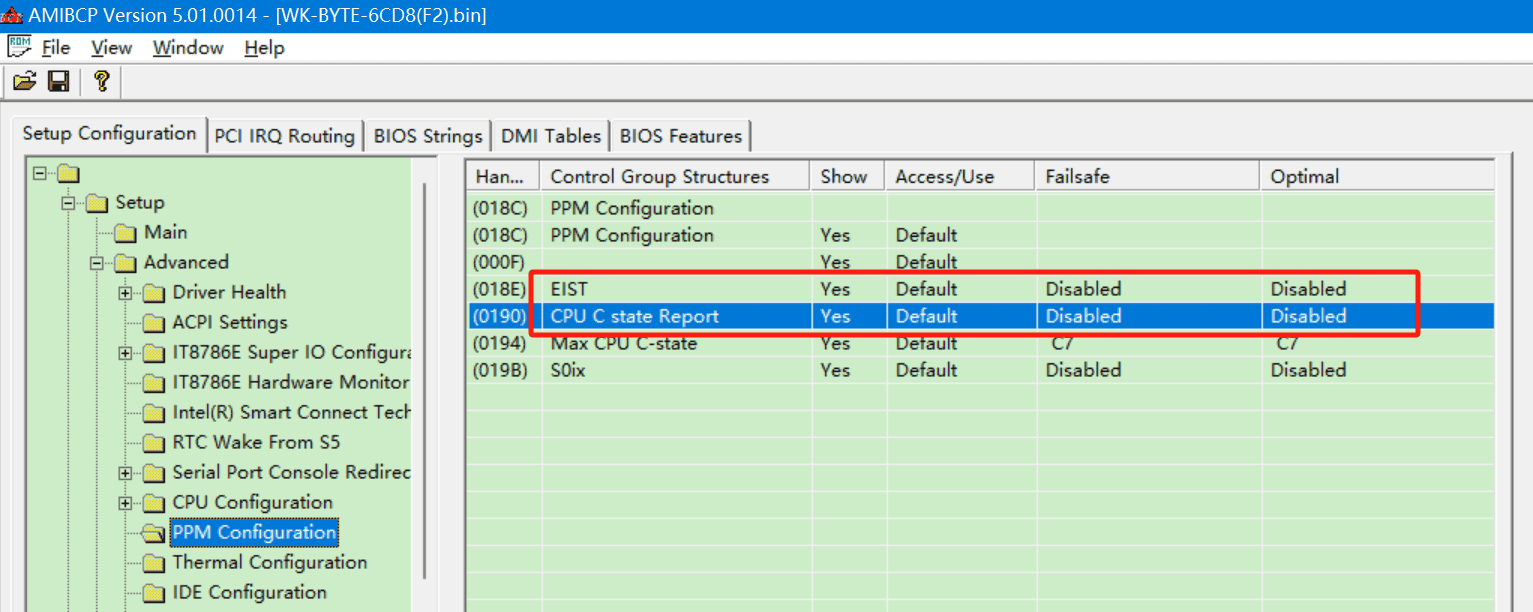Expand the CPU Configuration tree node
1533x612 pixels.
tap(125, 503)
